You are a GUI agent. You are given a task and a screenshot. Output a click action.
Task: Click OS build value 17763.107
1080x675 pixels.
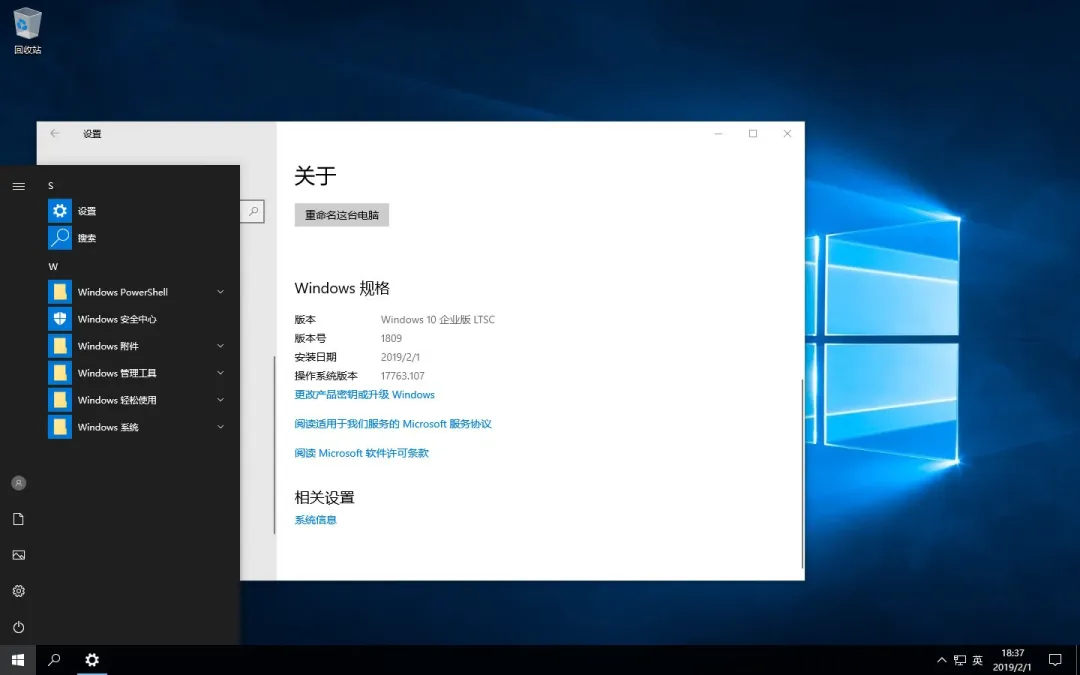(402, 376)
